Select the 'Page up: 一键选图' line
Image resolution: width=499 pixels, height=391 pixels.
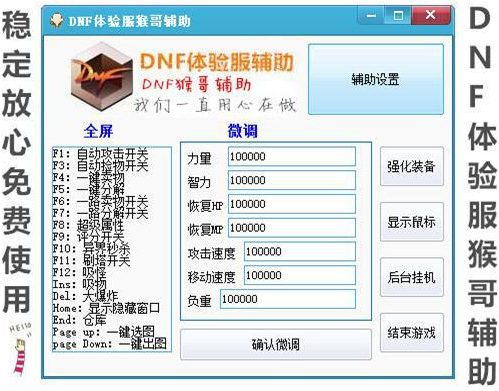[104, 332]
